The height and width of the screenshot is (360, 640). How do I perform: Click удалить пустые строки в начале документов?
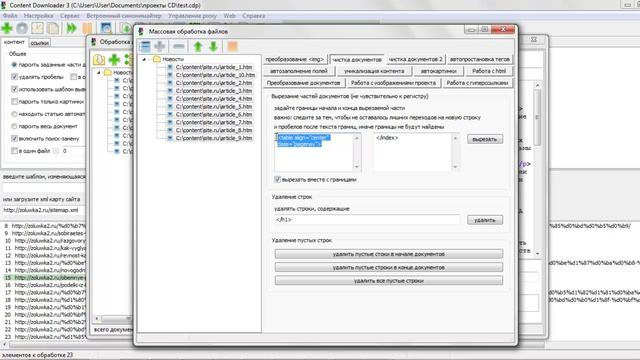389,254
